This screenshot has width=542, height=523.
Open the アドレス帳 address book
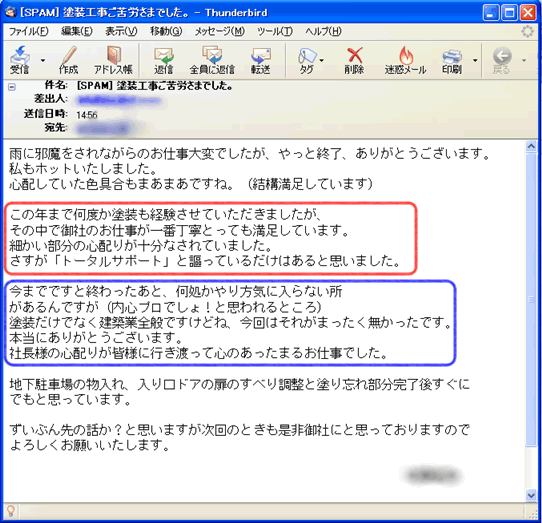[x=113, y=60]
